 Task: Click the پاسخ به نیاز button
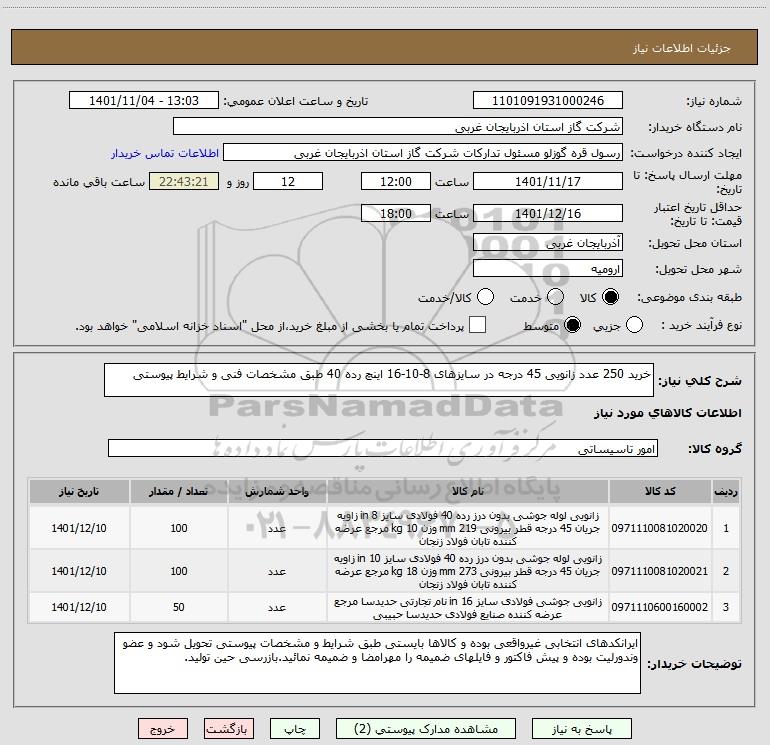pyautogui.click(x=582, y=729)
